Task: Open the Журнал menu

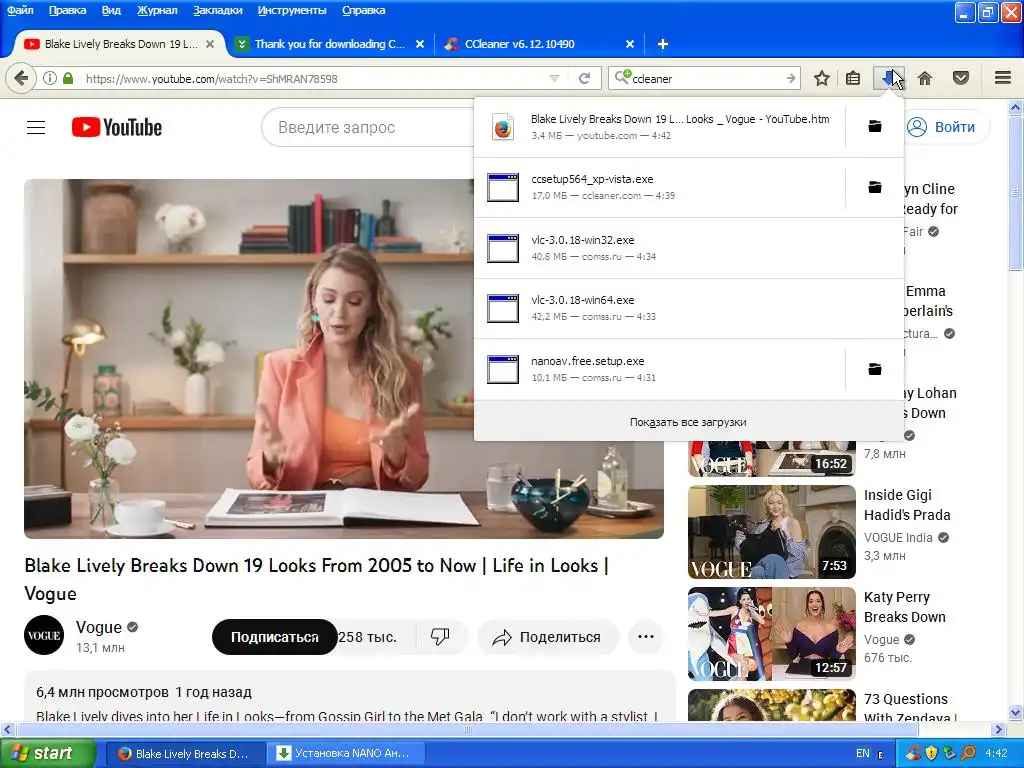Action: pyautogui.click(x=157, y=10)
